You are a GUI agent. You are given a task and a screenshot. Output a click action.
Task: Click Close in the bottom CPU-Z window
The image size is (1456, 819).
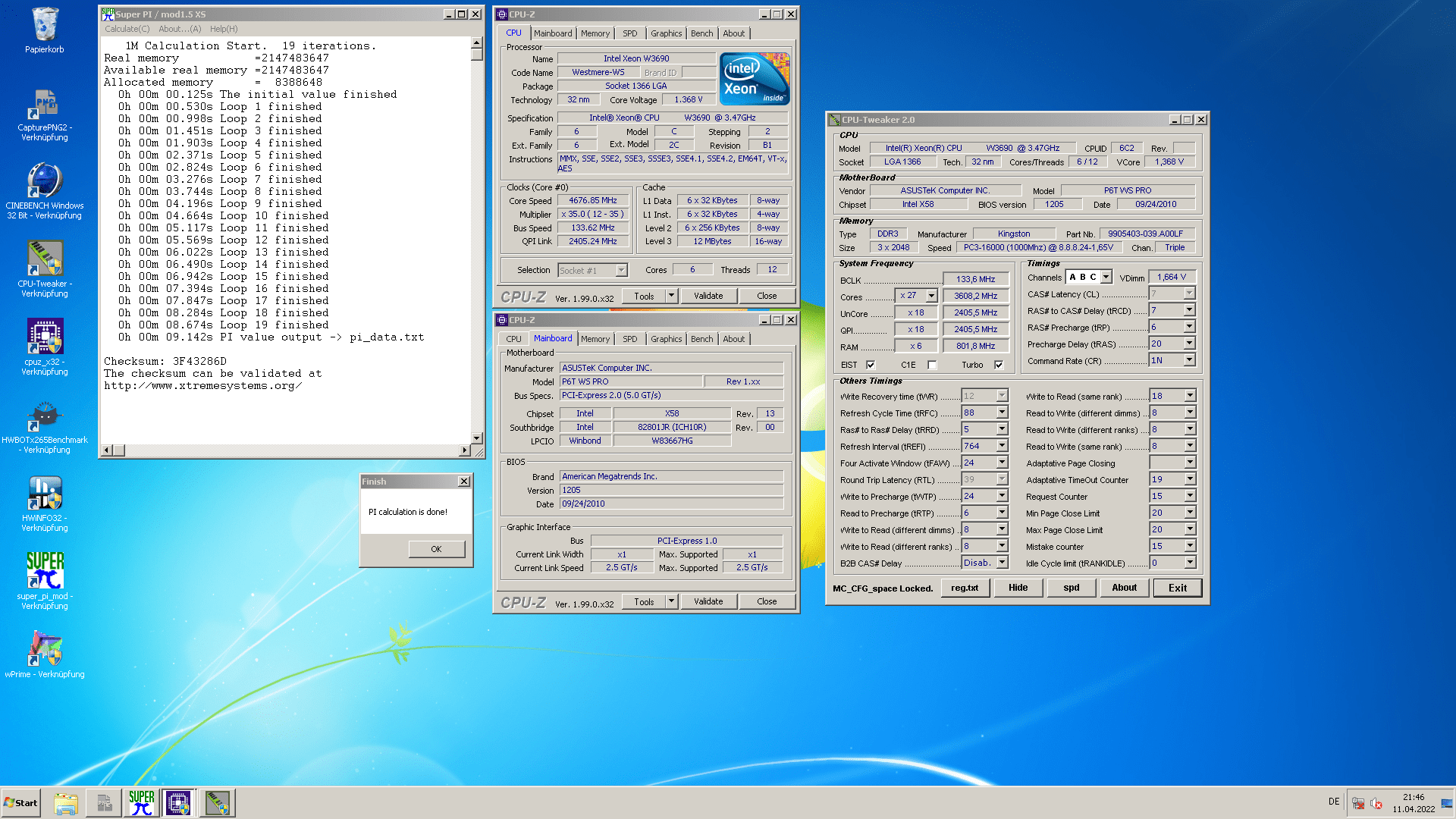tap(767, 601)
